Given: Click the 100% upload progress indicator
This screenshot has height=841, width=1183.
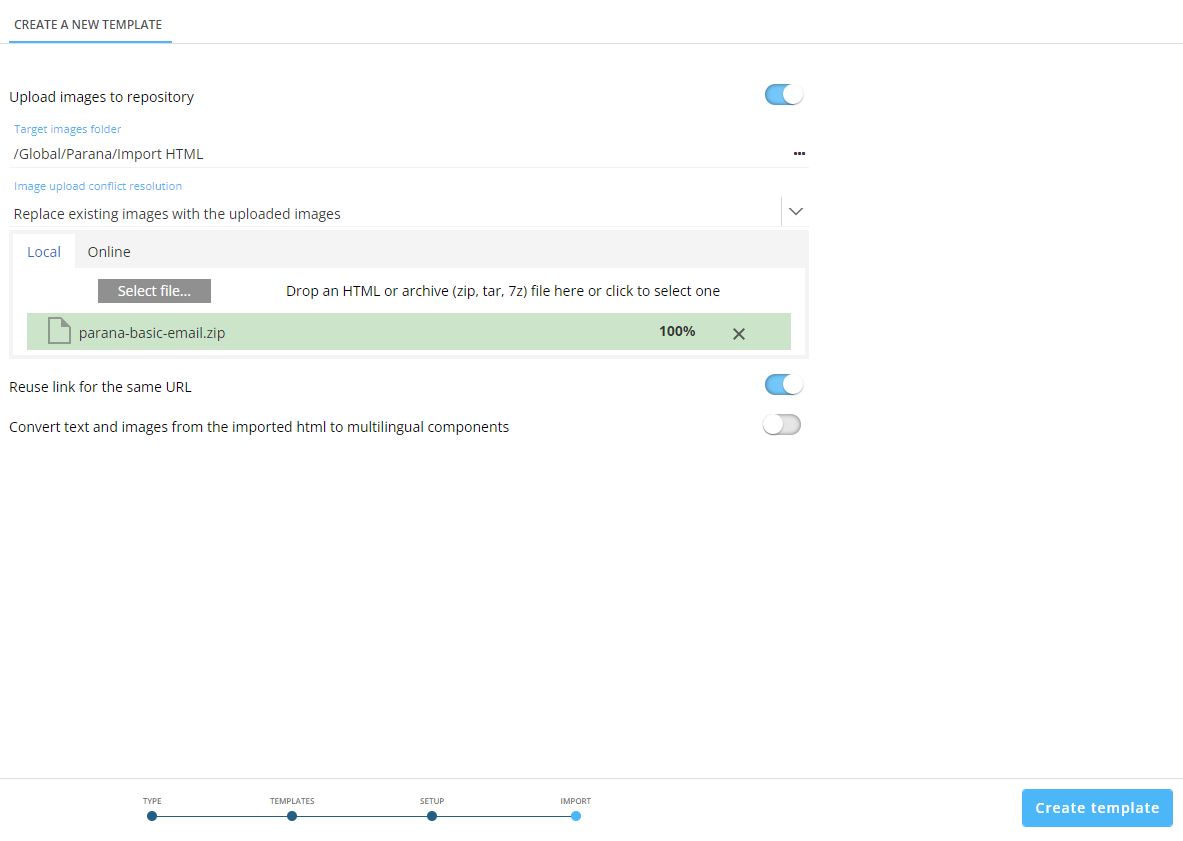Looking at the screenshot, I should point(677,332).
